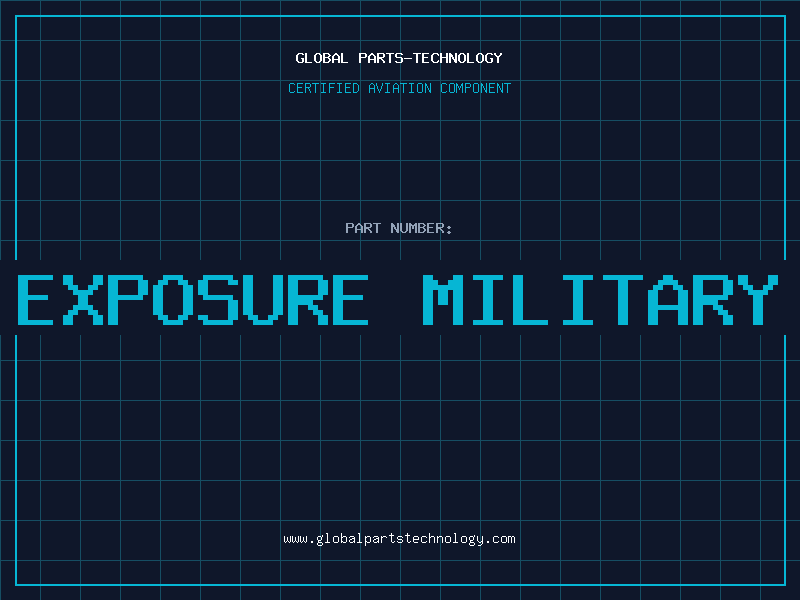The width and height of the screenshot is (800, 600).
Task: Click the word PARTS-TECHNOLOGY in the title
Action: pyautogui.click(x=430, y=58)
